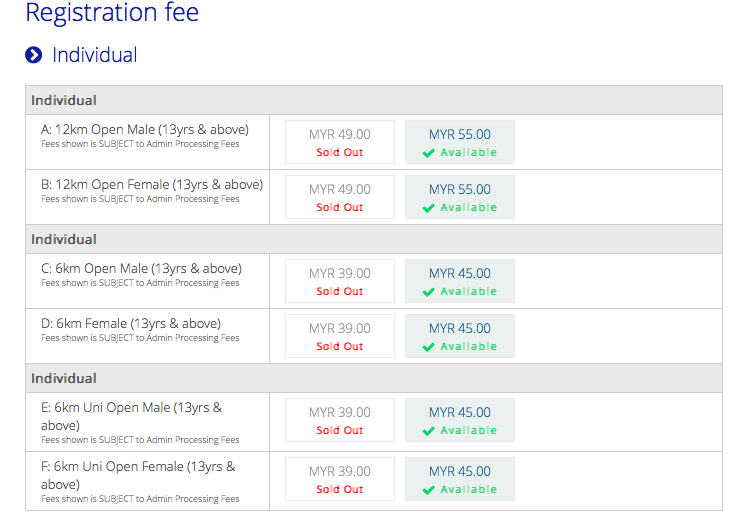Click sold out MYR 49.00 for 12km Male

click(340, 142)
